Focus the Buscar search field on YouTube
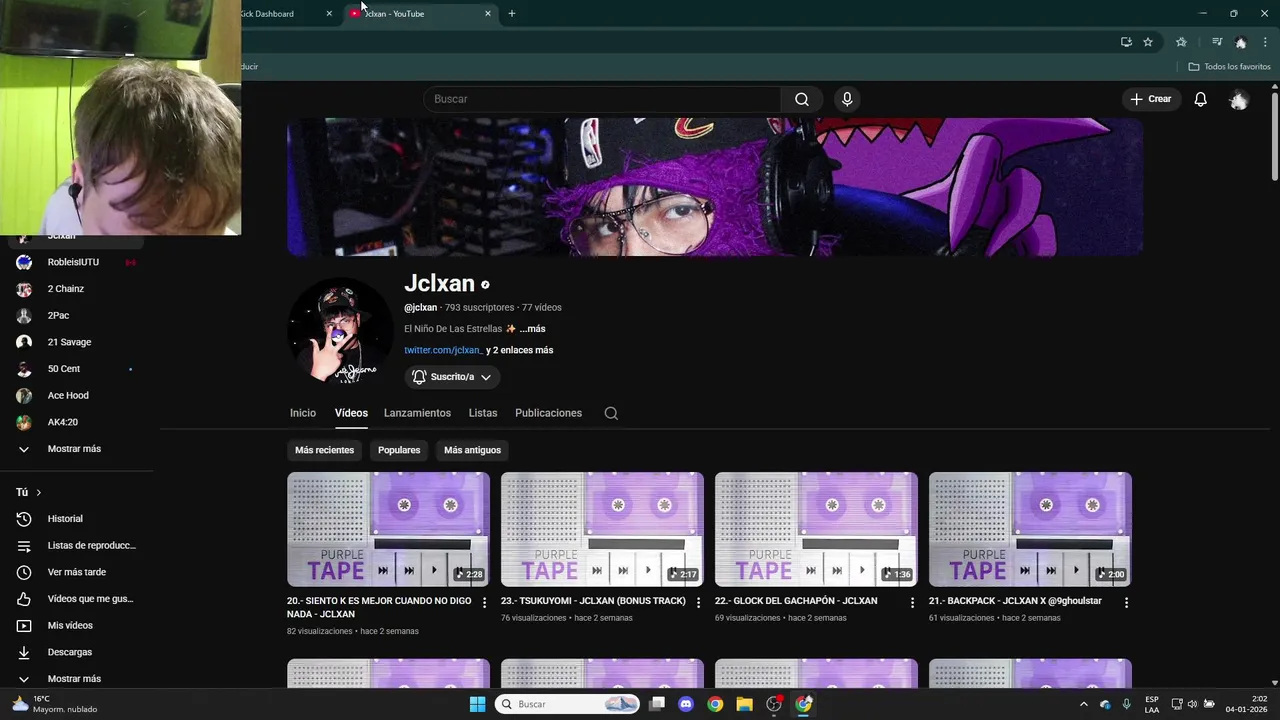The image size is (1280, 720). 603,99
